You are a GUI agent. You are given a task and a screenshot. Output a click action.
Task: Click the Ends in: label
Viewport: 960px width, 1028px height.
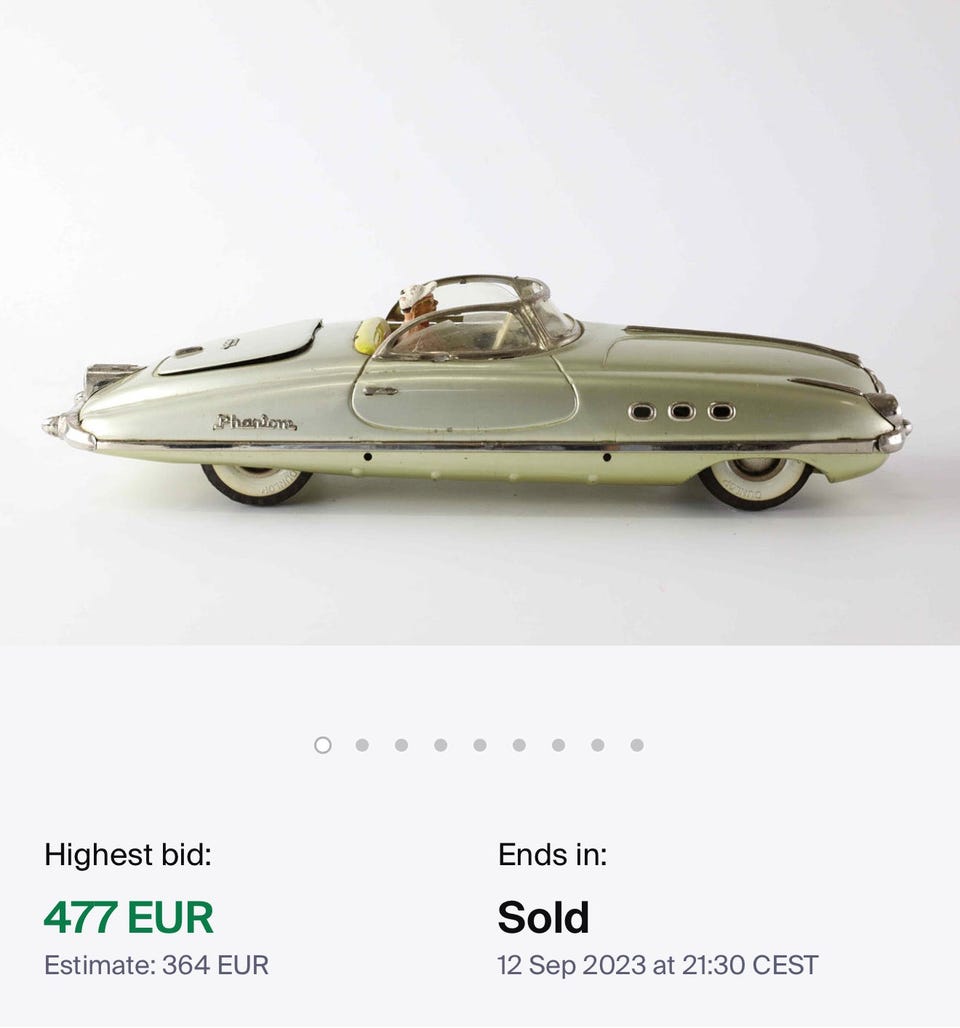552,855
